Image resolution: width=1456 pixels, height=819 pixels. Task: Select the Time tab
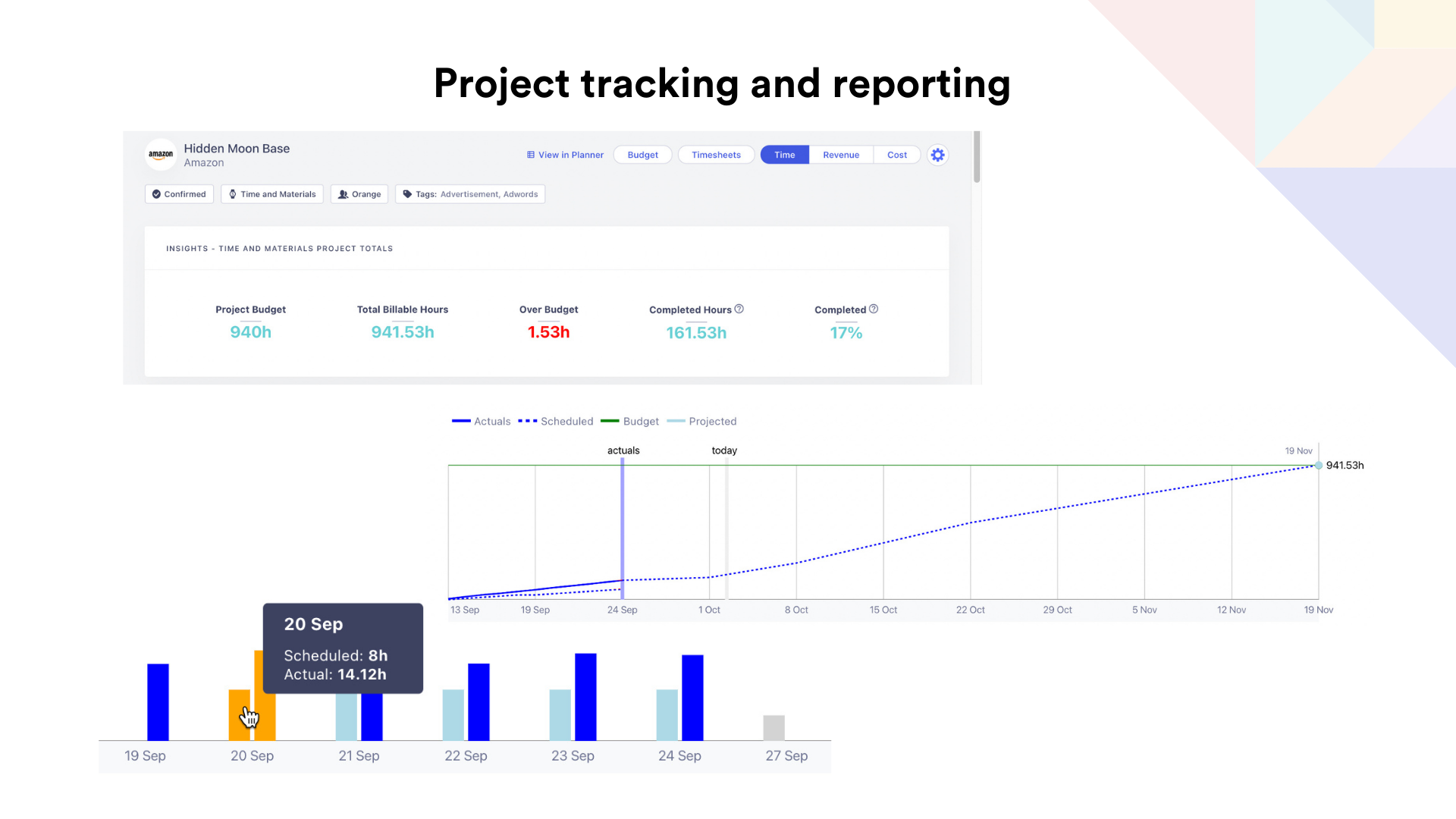784,155
